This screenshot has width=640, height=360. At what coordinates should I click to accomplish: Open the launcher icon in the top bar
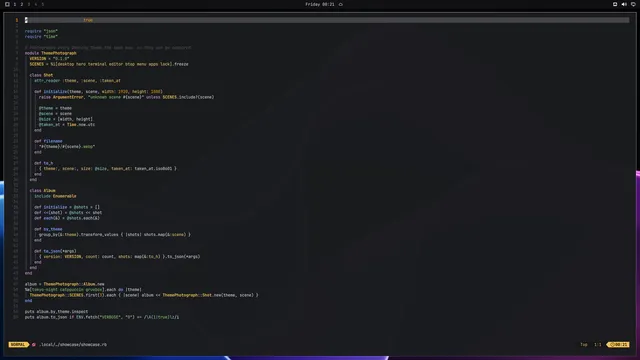click(7, 4)
